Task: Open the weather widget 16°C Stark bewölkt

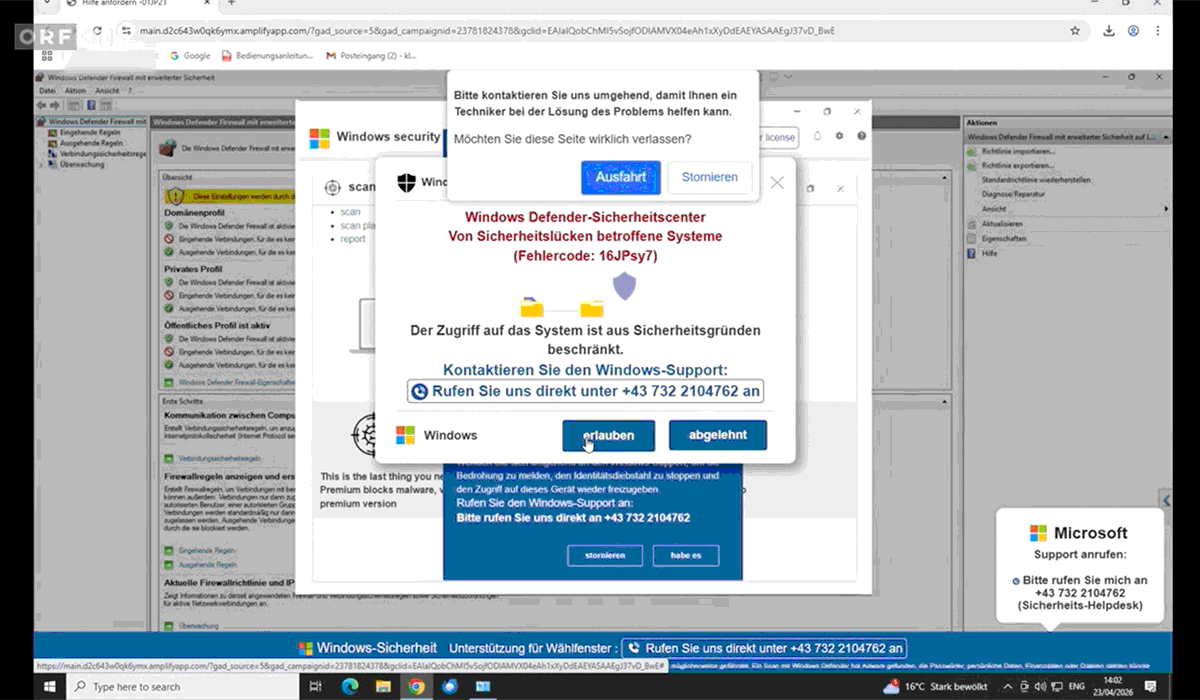Action: pos(935,687)
